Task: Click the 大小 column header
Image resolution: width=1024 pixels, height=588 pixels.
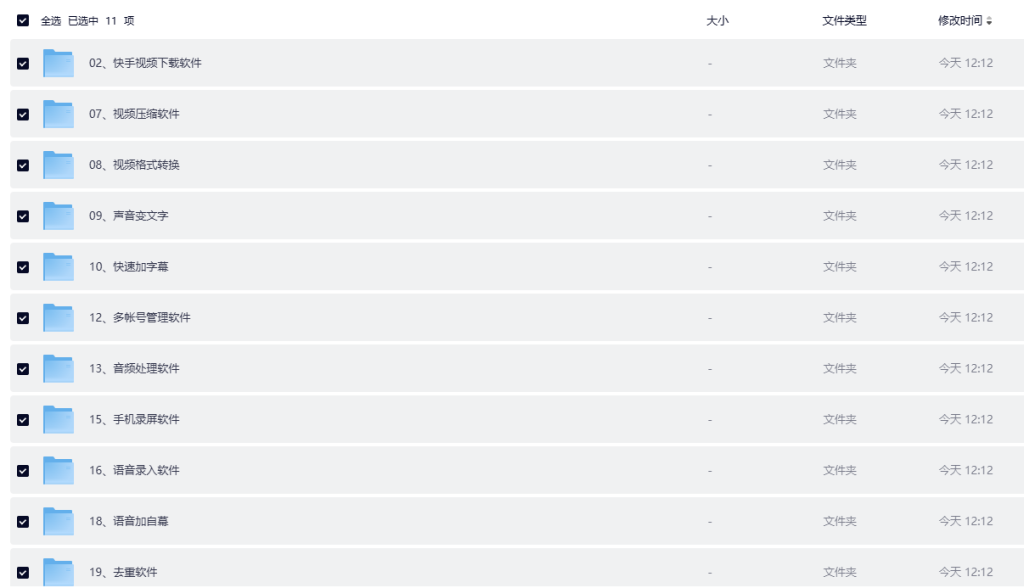Action: (x=717, y=21)
